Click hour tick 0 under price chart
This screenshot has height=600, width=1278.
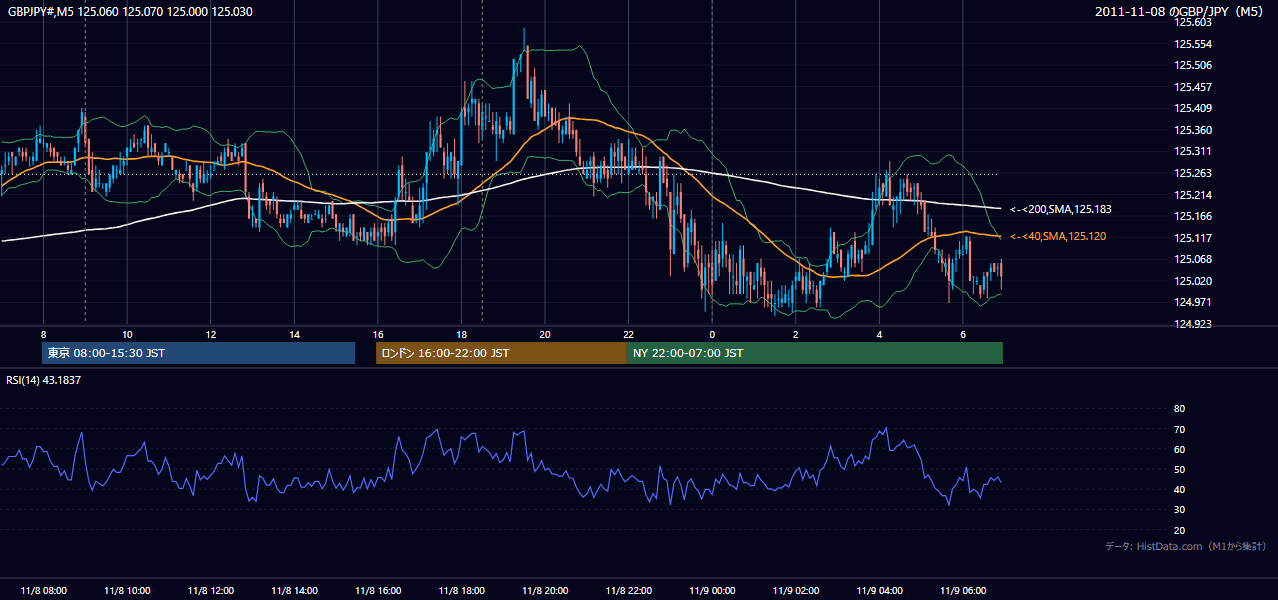tap(712, 334)
